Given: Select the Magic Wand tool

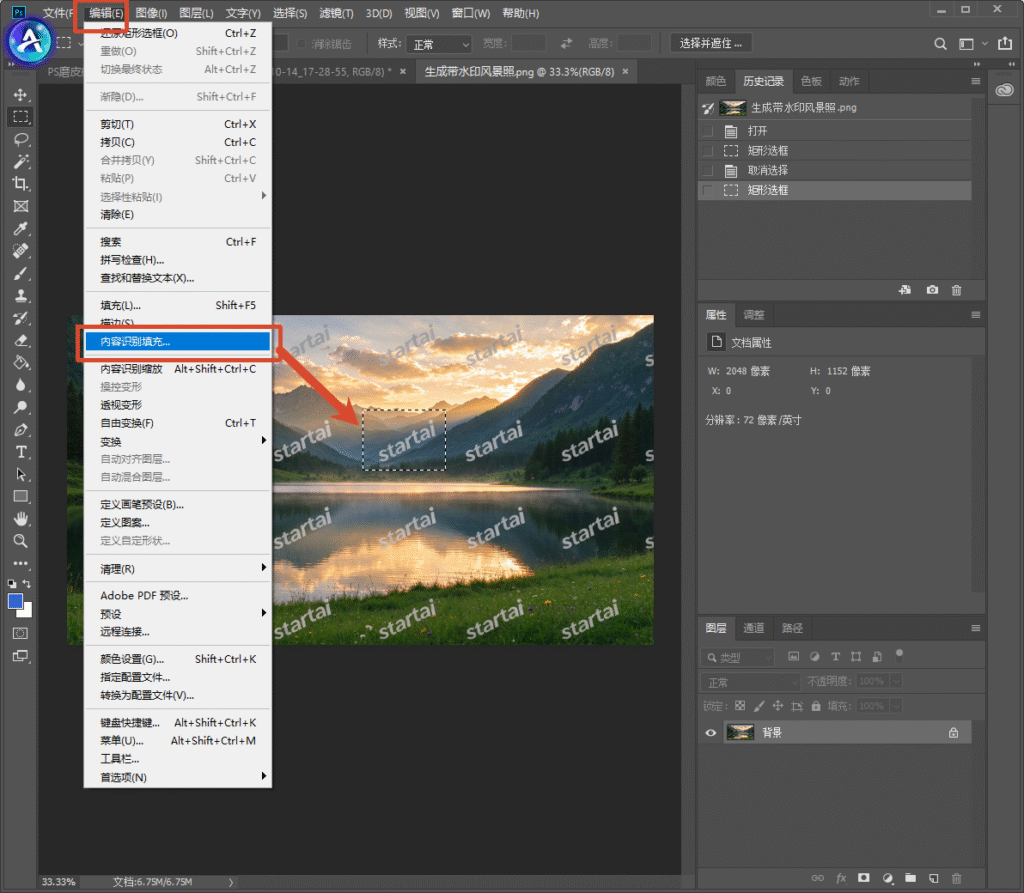Looking at the screenshot, I should [x=20, y=161].
